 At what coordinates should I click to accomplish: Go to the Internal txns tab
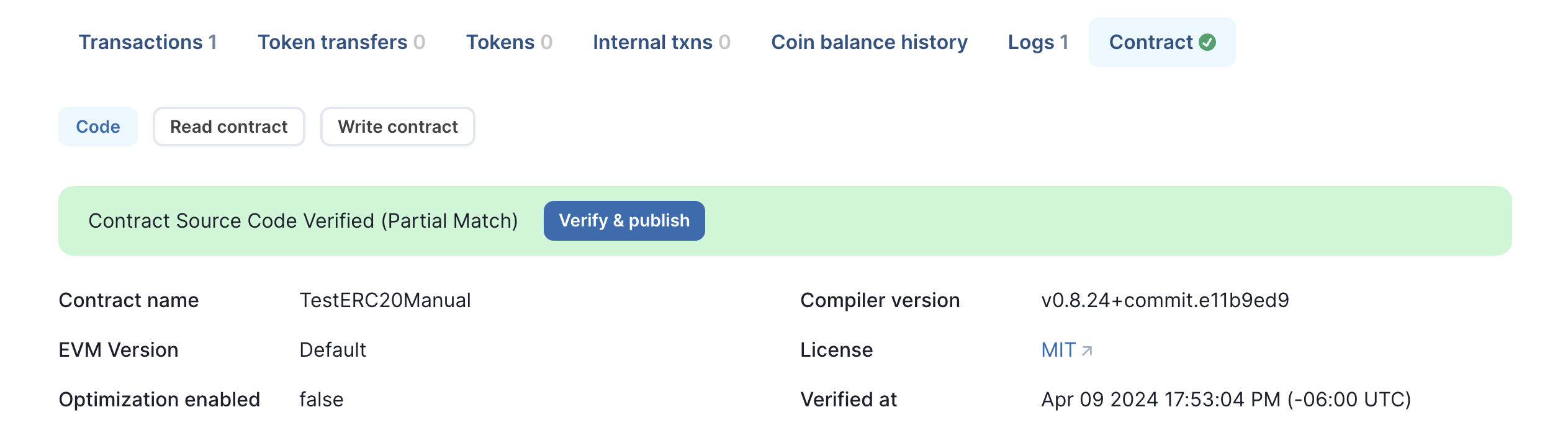pyautogui.click(x=662, y=42)
